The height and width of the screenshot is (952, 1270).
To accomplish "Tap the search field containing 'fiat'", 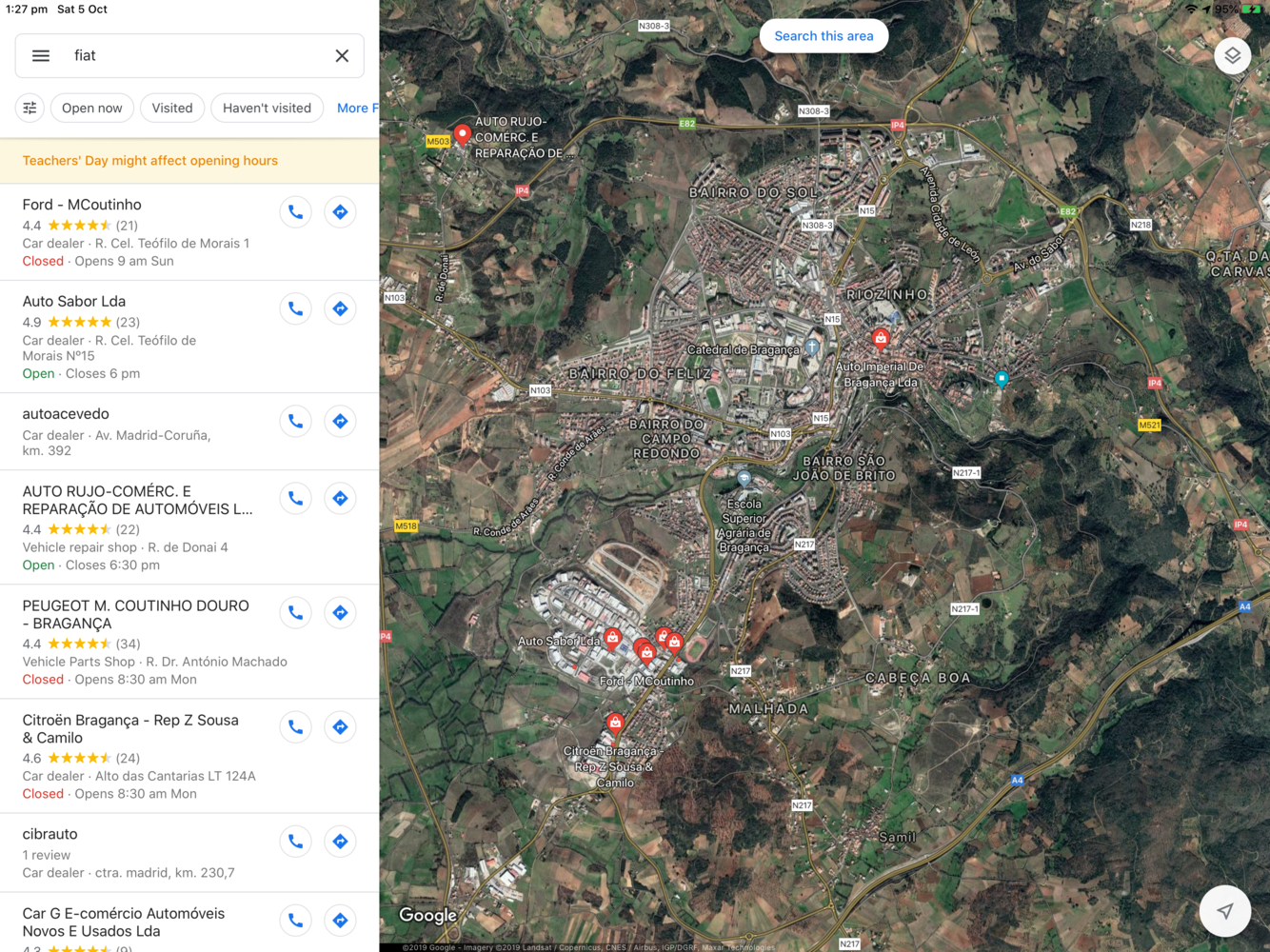I will pos(189,56).
